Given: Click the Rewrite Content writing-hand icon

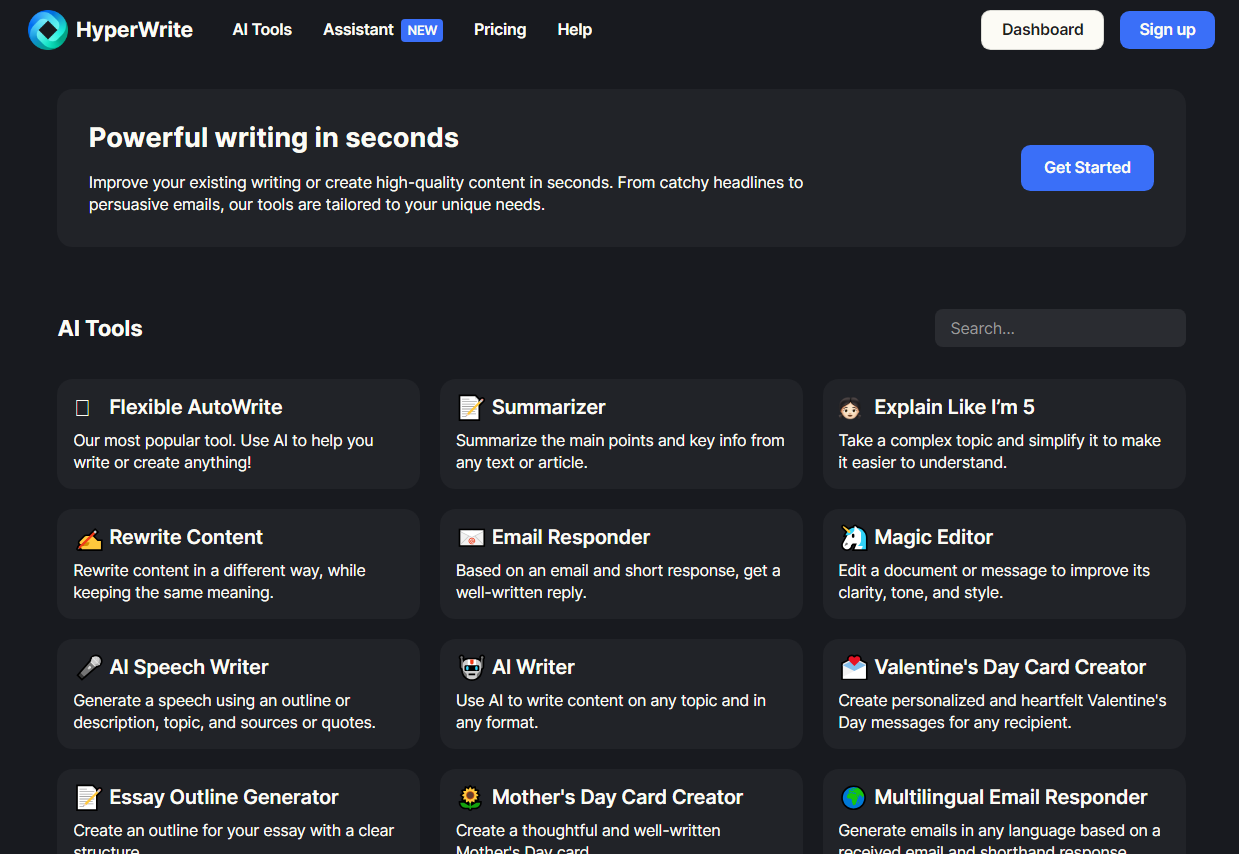Looking at the screenshot, I should (89, 538).
